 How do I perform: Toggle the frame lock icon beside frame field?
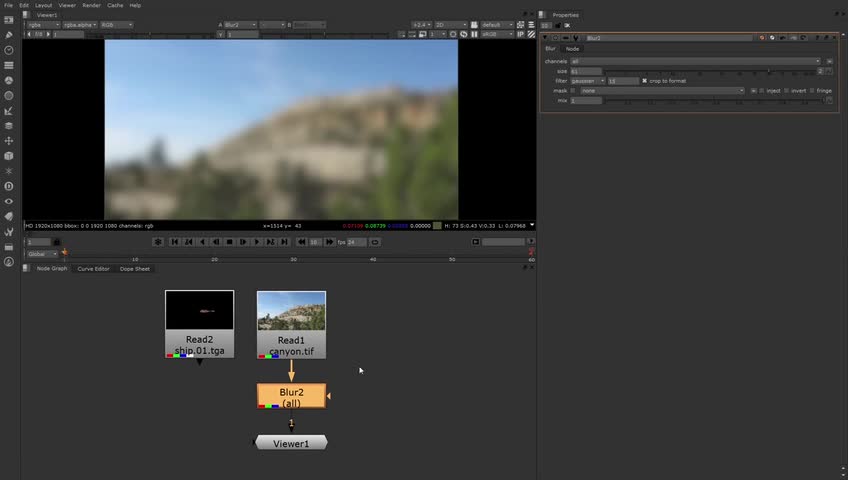(x=57, y=242)
